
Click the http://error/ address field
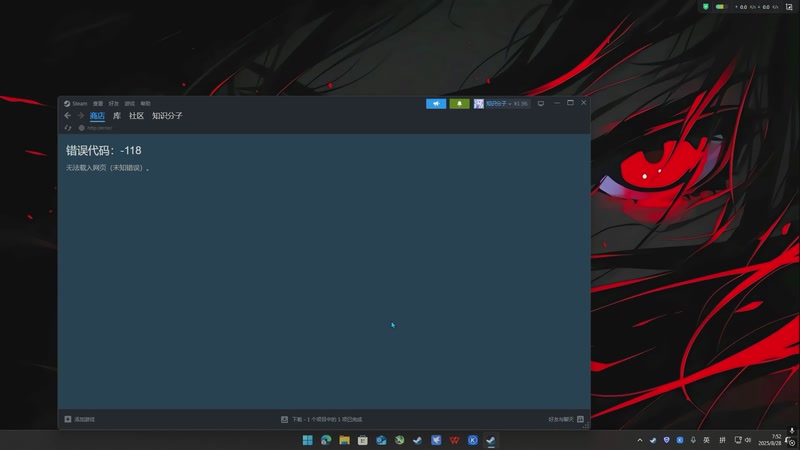99,128
